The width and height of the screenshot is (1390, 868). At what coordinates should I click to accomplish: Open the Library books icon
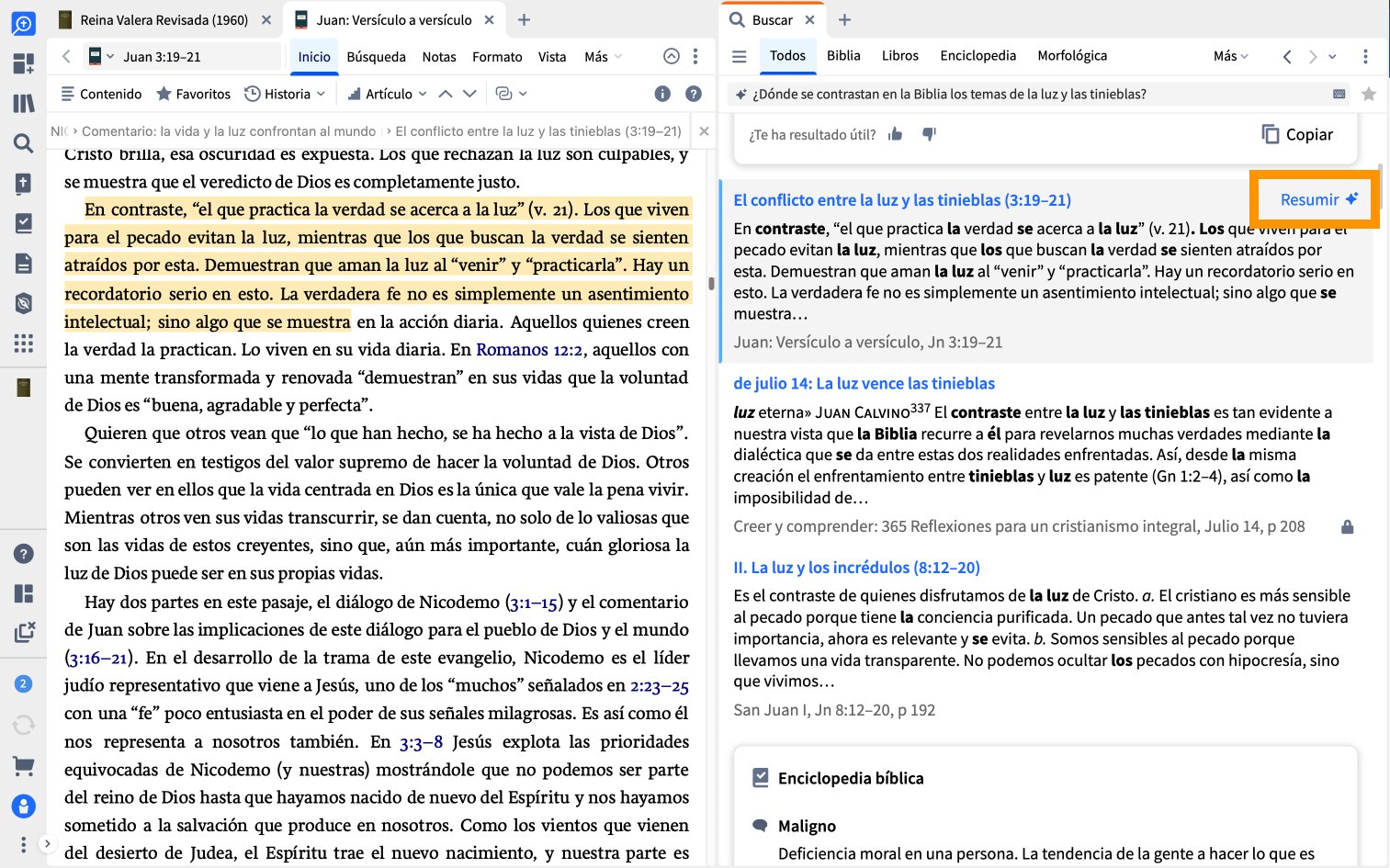[23, 103]
